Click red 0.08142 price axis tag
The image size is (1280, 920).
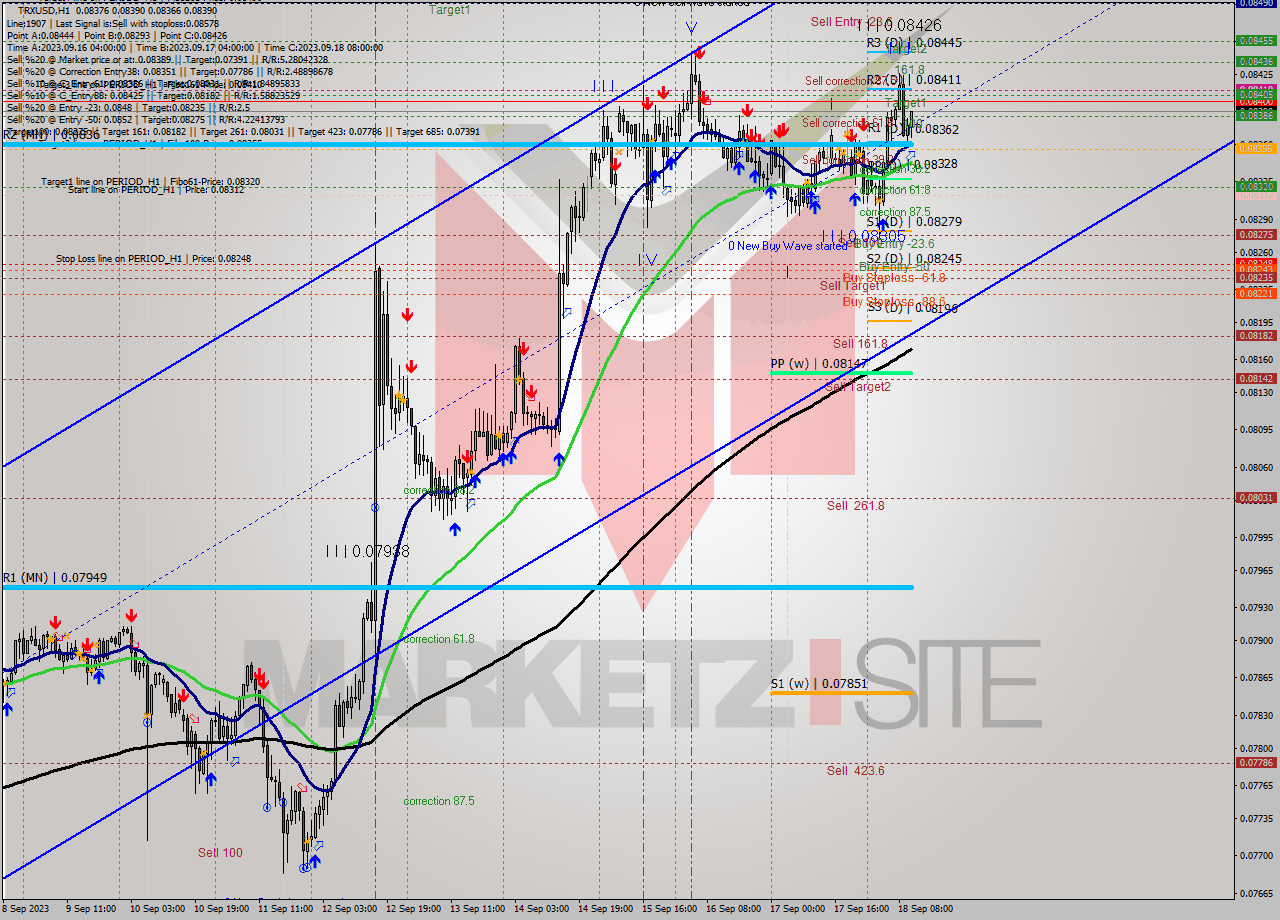pyautogui.click(x=1256, y=379)
